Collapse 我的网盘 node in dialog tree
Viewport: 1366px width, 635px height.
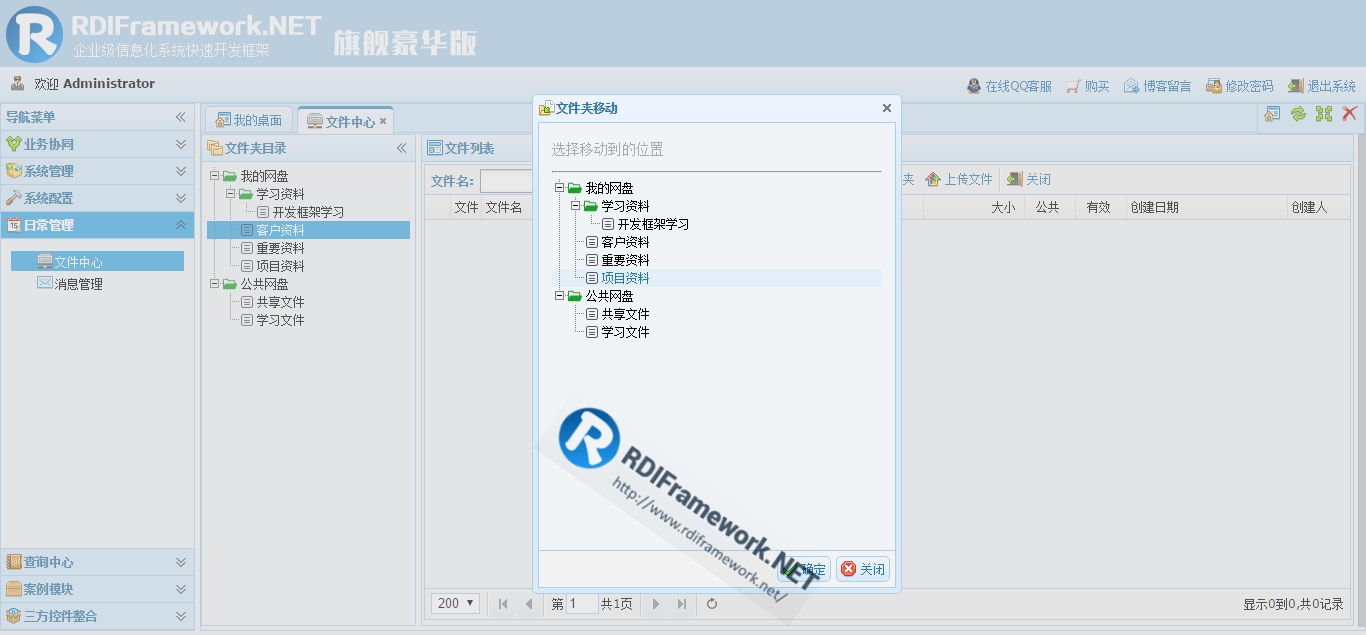point(560,188)
